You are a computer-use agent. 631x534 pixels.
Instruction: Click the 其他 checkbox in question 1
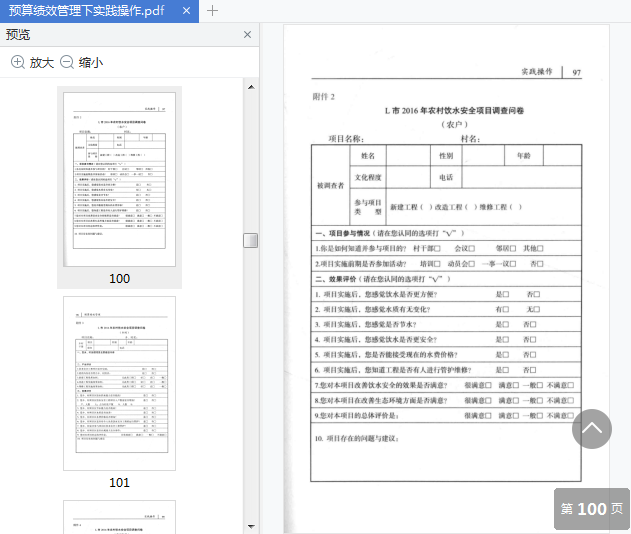tap(540, 249)
